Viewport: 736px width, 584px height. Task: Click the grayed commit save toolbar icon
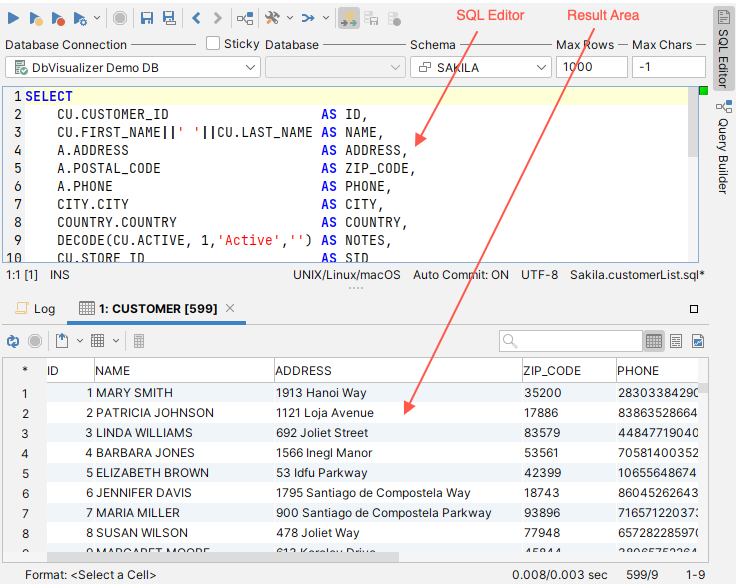pyautogui.click(x=371, y=19)
